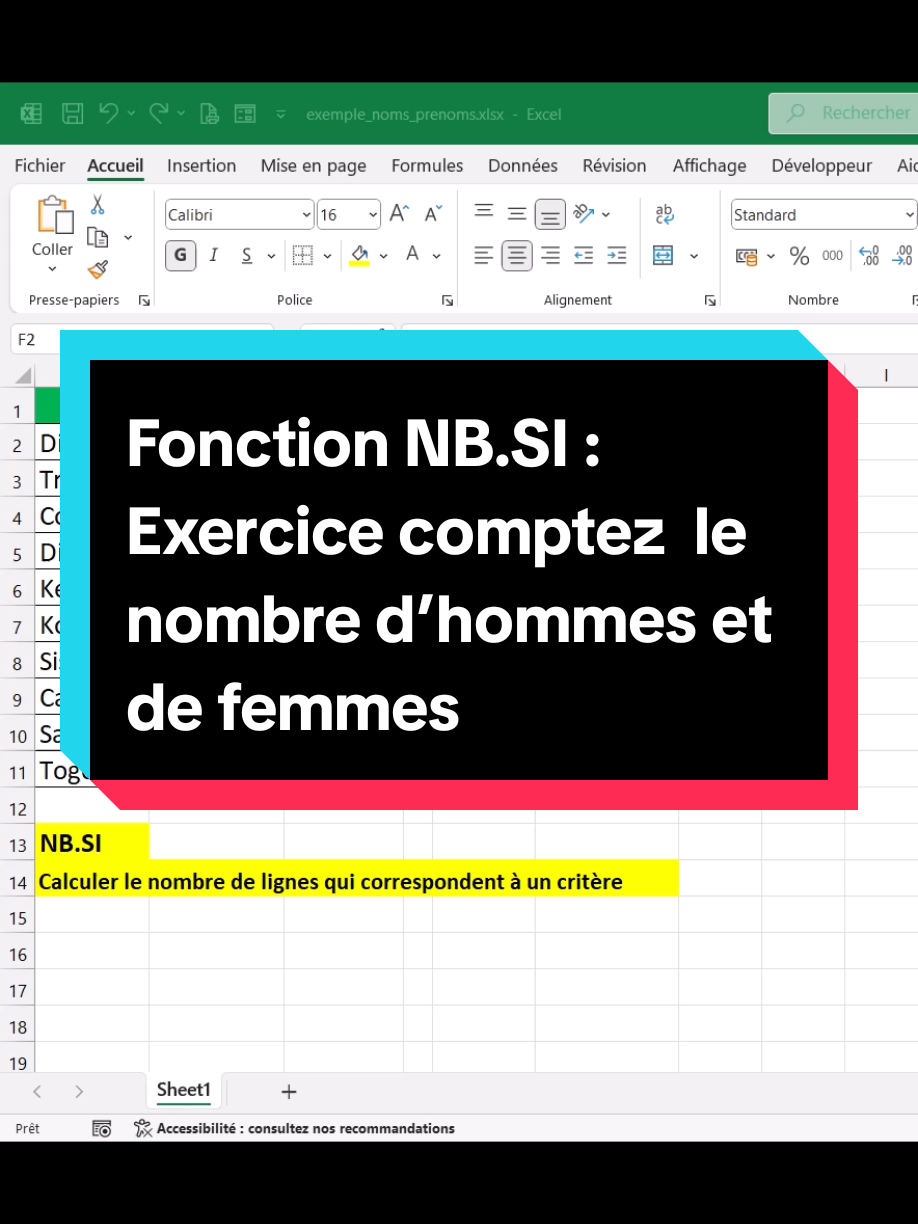Toggle underline (S) formatting
Screen dimensions: 918x1224
tap(246, 256)
